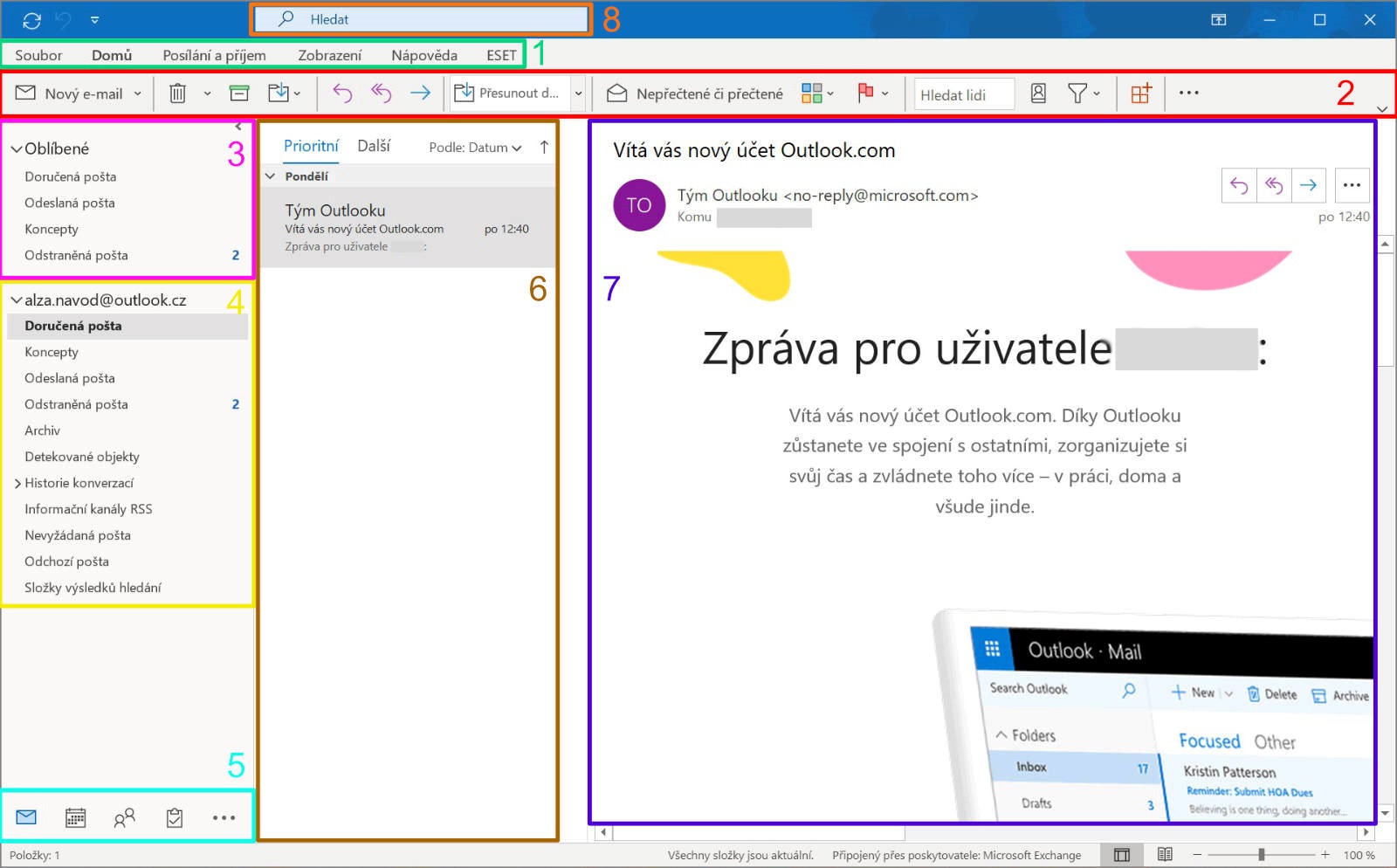
Task: Click Reply in the reading pane
Action: click(x=1239, y=185)
